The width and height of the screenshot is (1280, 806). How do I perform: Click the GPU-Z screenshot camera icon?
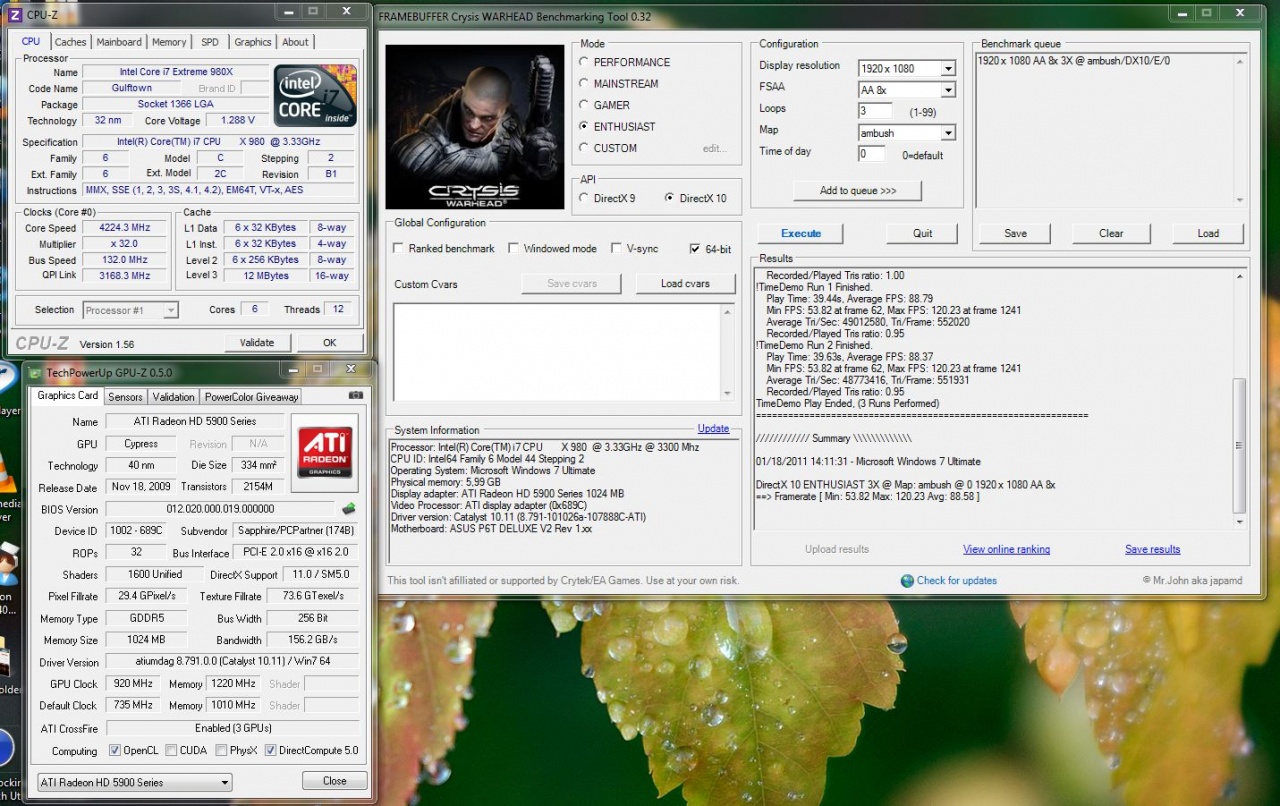tap(355, 395)
